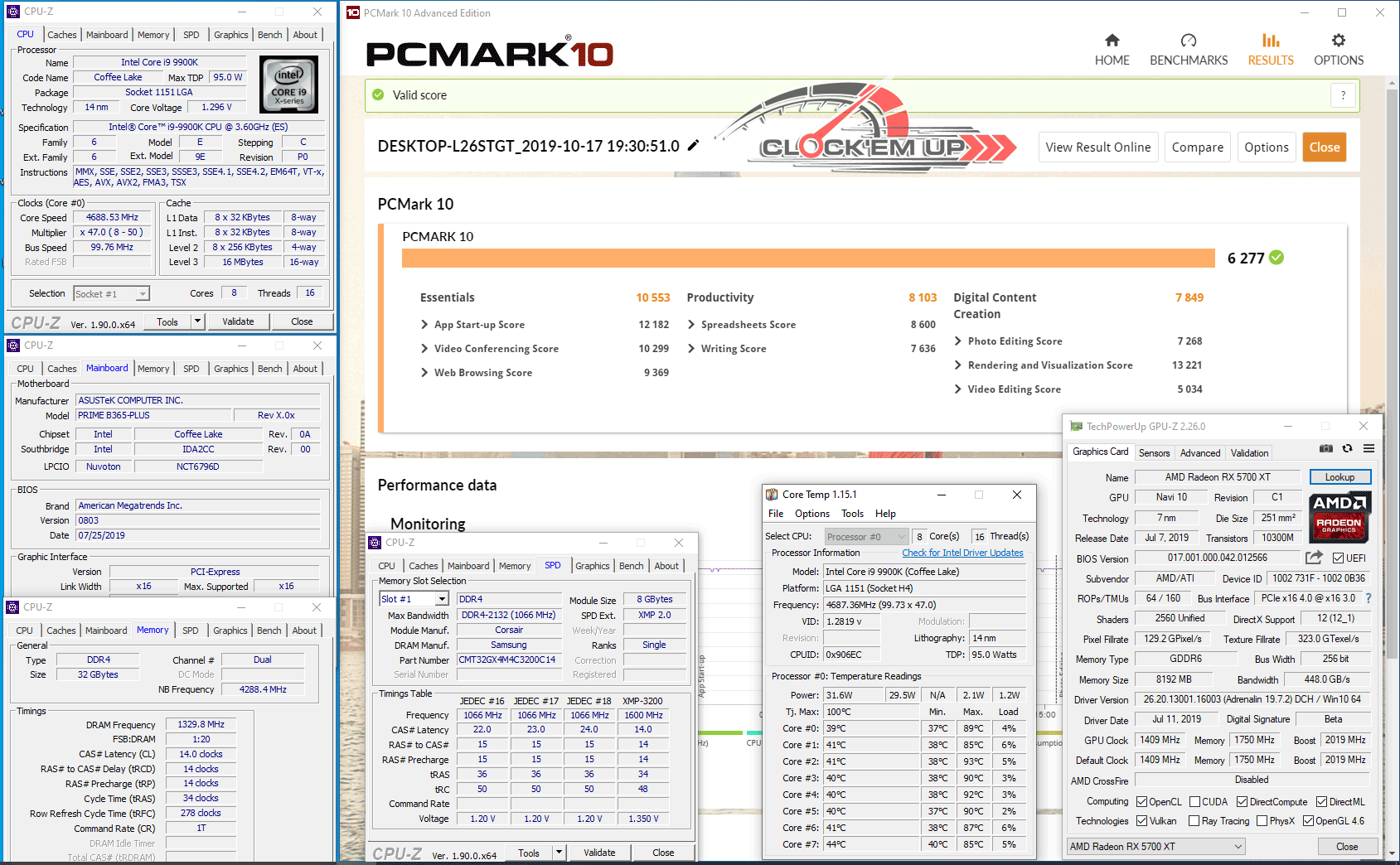Click Check for Intel Driver Updates link

[x=962, y=553]
